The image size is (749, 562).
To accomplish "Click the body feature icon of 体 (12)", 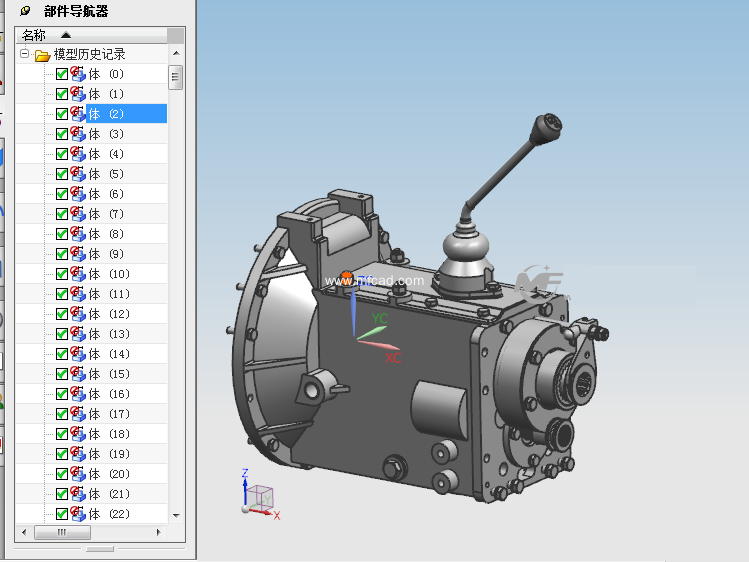I will click(77, 314).
